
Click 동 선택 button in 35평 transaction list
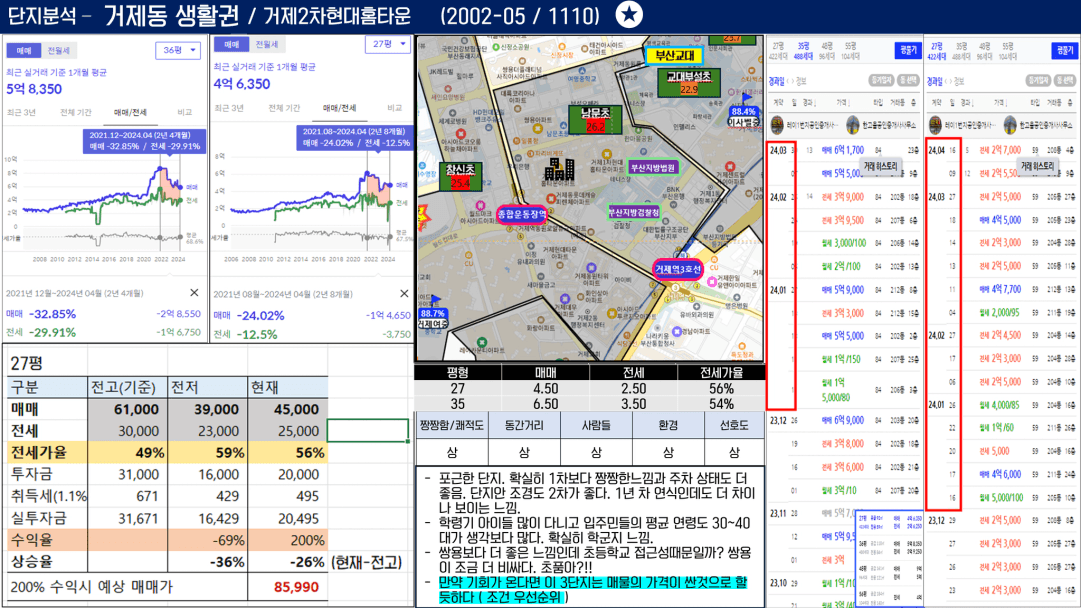click(908, 81)
